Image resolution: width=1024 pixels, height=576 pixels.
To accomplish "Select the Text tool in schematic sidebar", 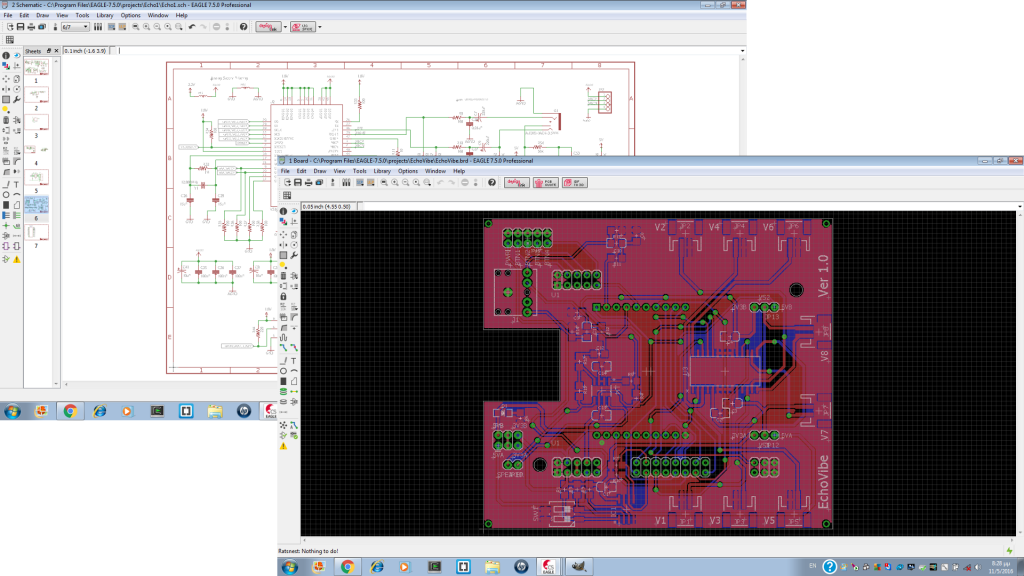I will click(17, 184).
